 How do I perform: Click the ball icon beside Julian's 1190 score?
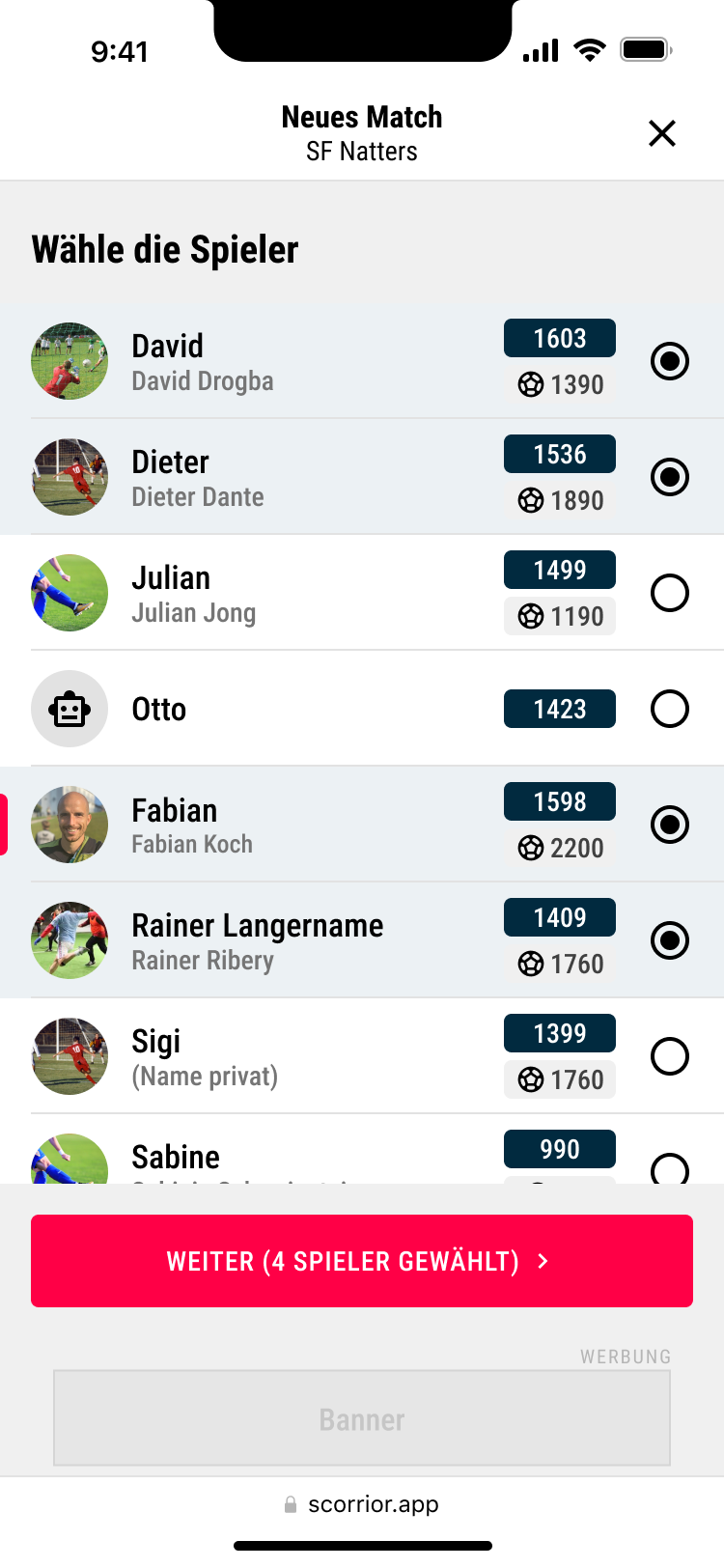[x=531, y=616]
